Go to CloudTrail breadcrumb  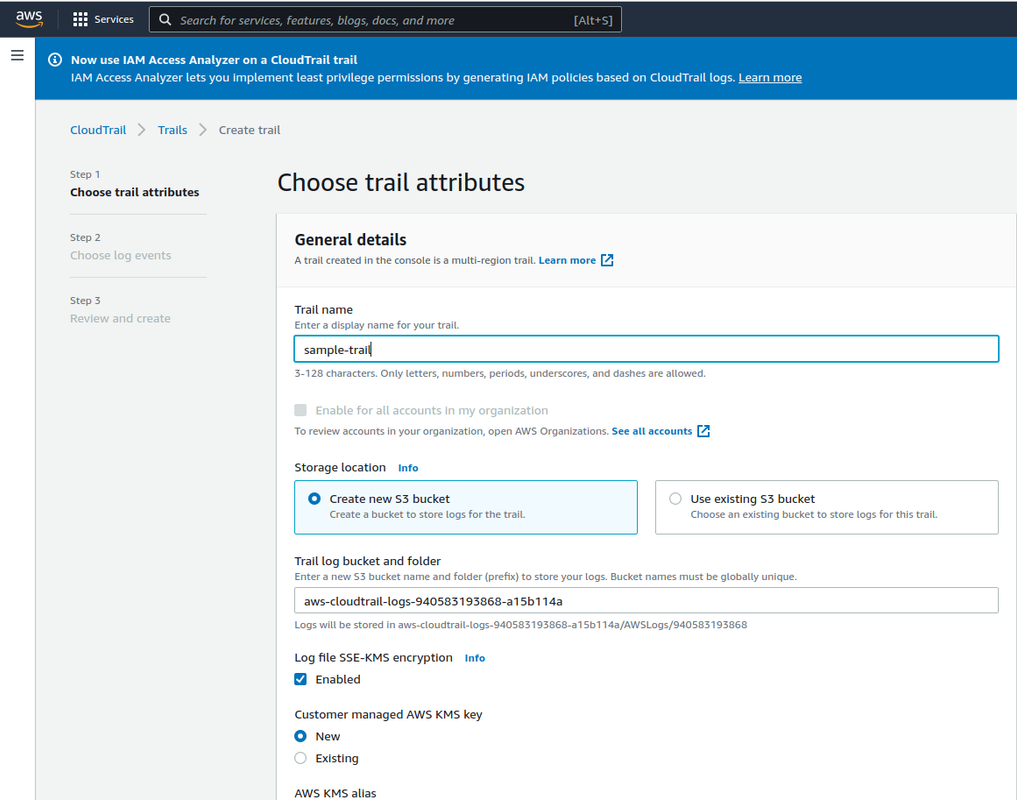(x=98, y=130)
